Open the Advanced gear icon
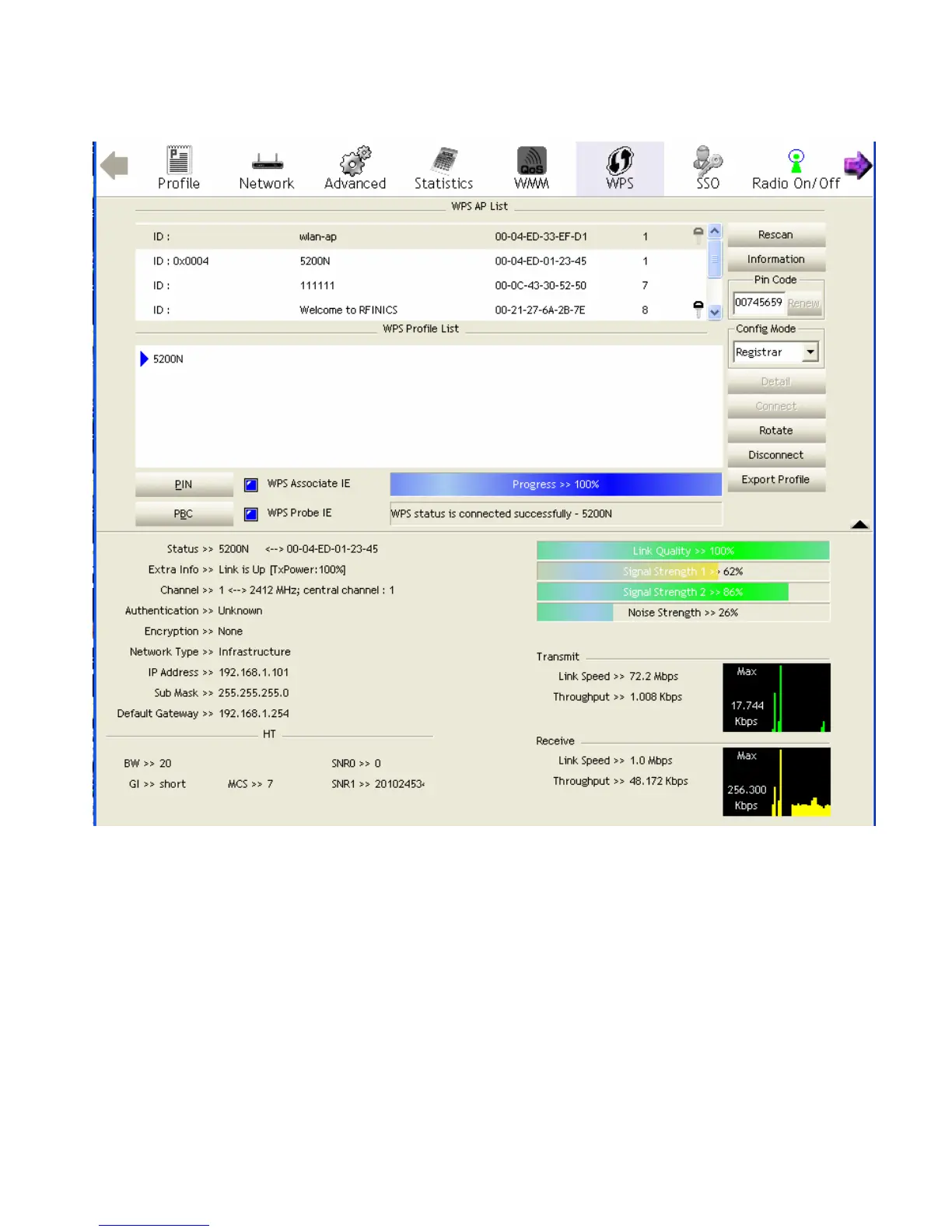Screen dimensions: 952x1232 355,160
